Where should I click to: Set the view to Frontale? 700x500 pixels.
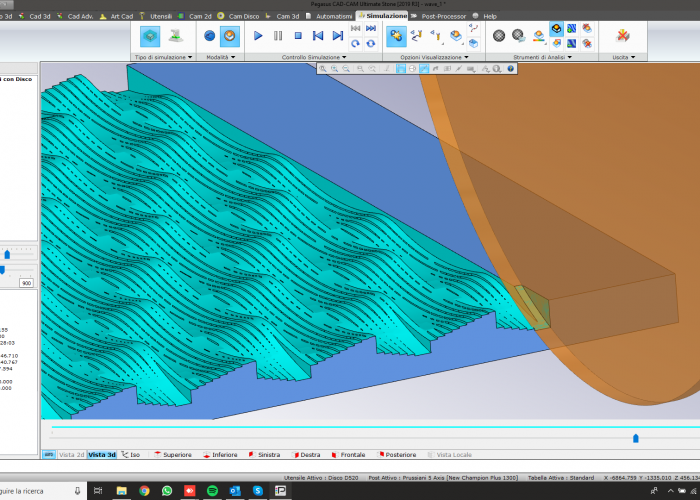click(348, 454)
